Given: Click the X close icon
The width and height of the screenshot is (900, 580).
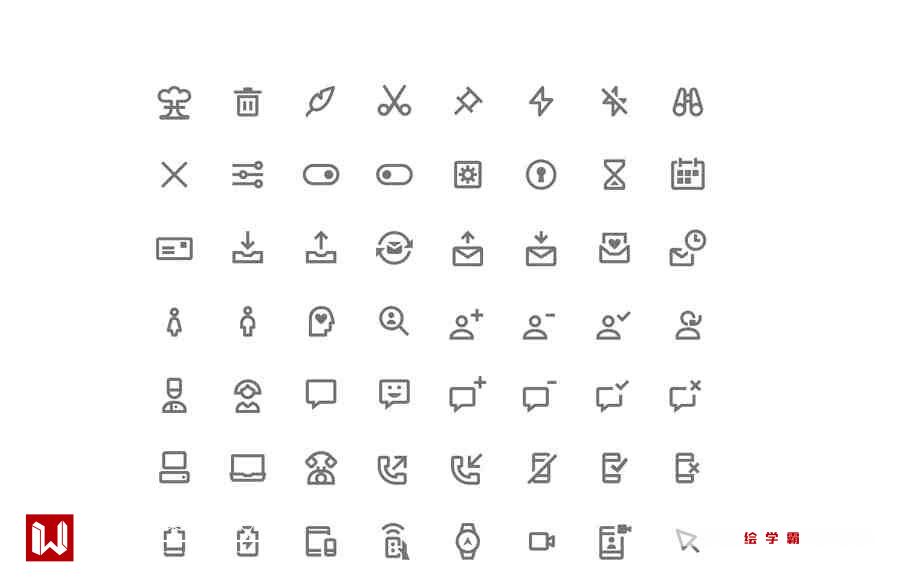Looking at the screenshot, I should pyautogui.click(x=174, y=175).
